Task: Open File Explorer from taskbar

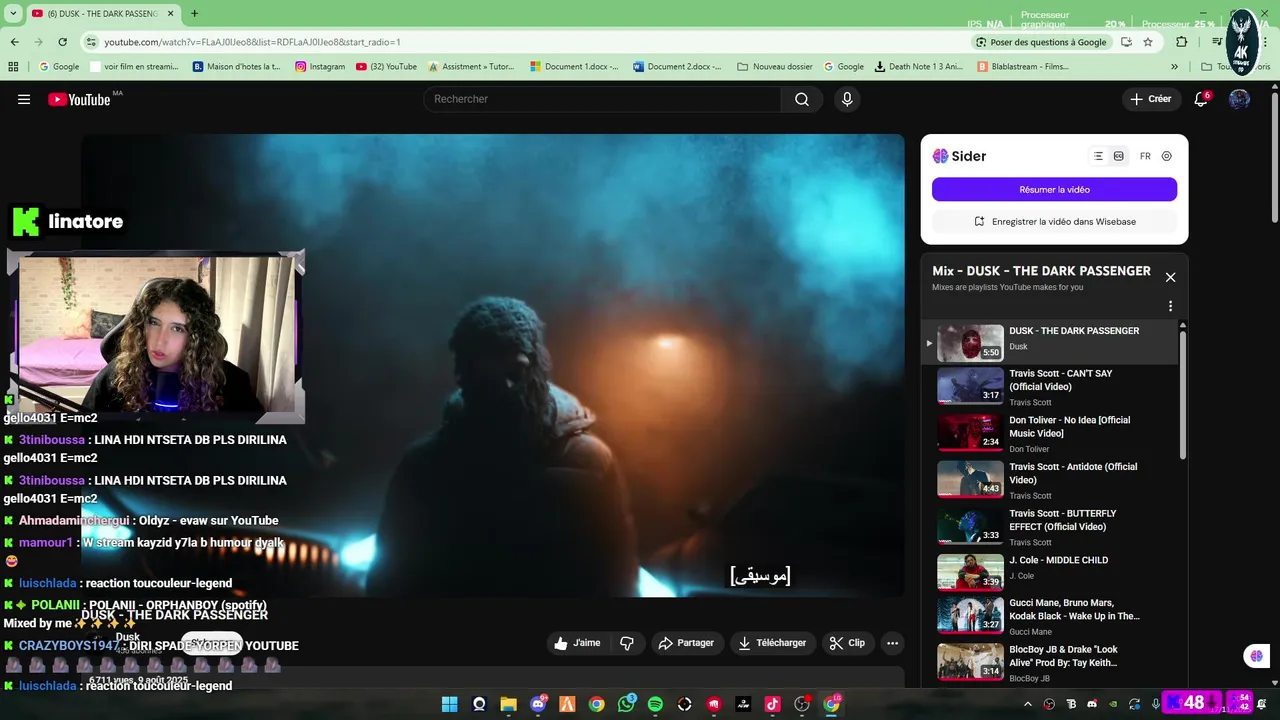Action: click(x=508, y=704)
